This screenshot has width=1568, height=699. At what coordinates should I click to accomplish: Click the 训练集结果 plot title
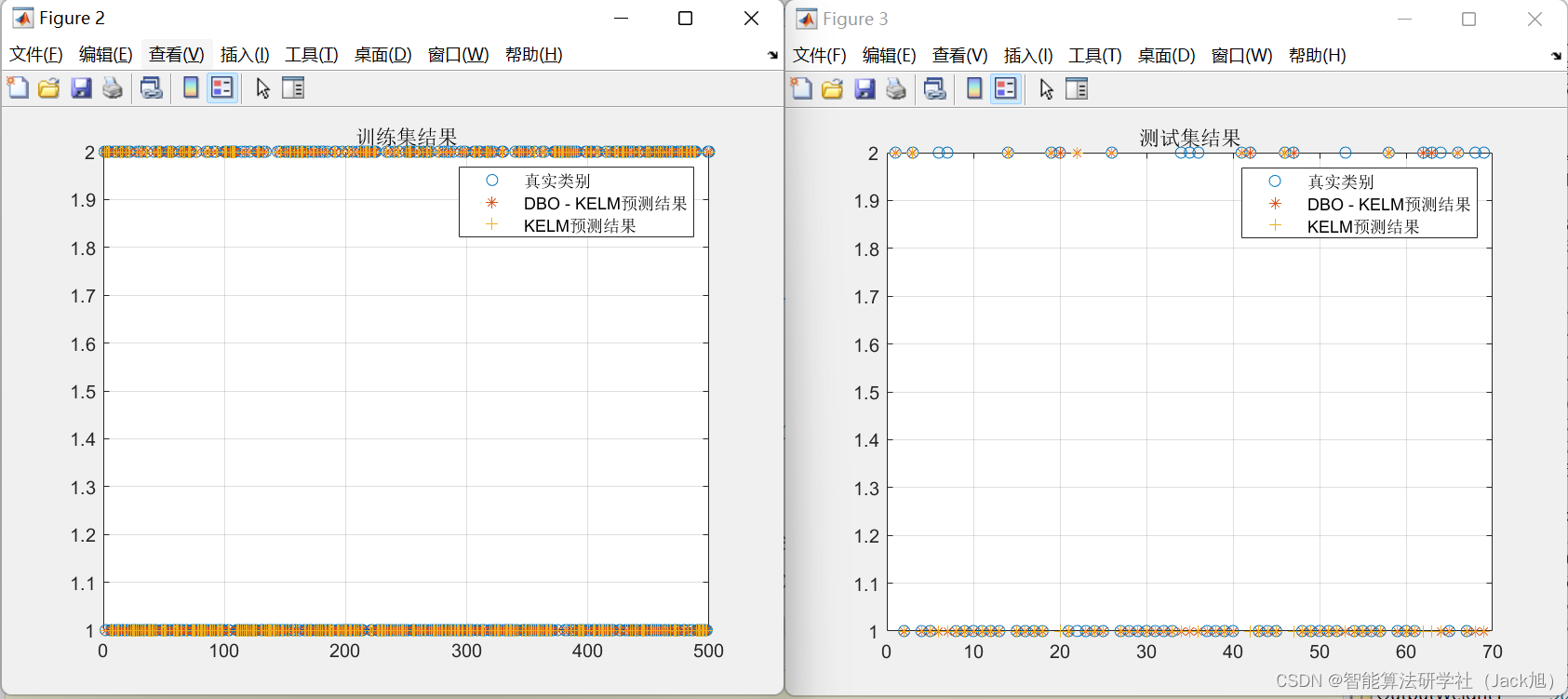[407, 137]
